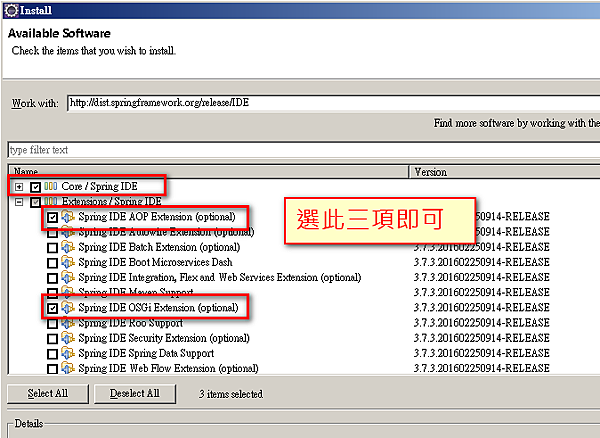Expand the Core / Spring IDE category
Image resolution: width=600 pixels, height=438 pixels.
pyautogui.click(x=19, y=187)
